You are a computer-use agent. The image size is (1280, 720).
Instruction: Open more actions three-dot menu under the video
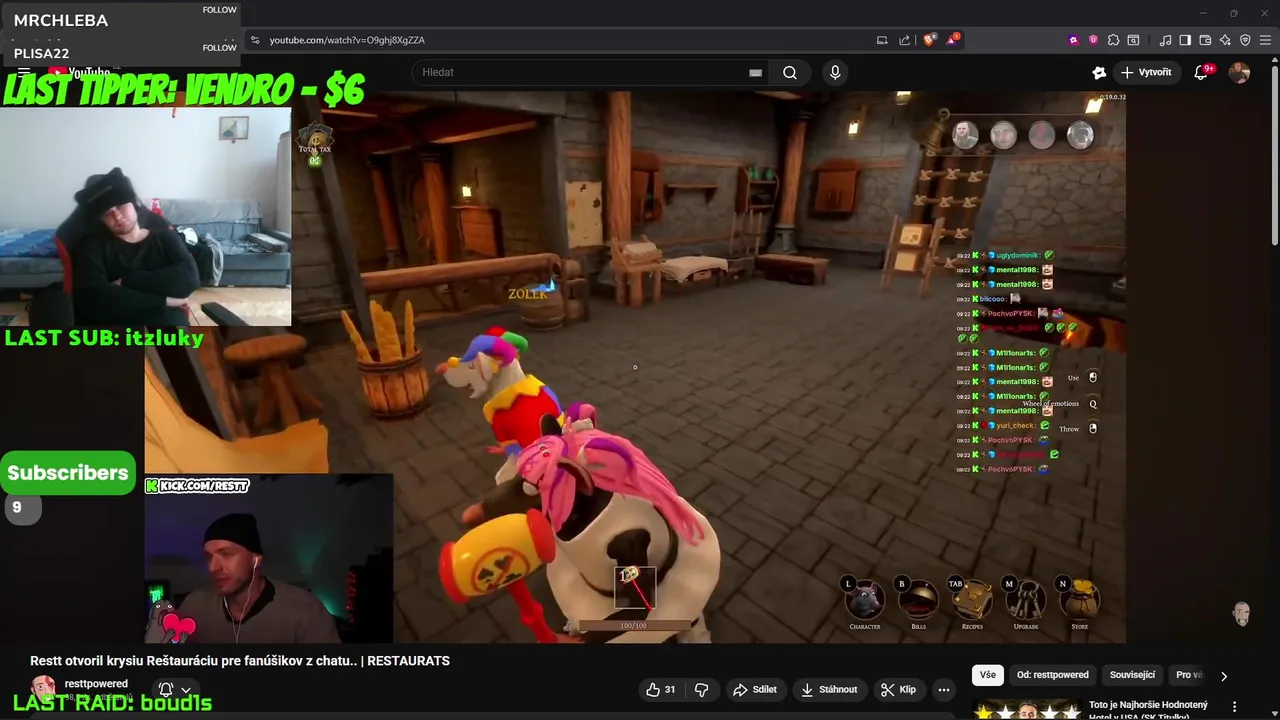[x=943, y=689]
